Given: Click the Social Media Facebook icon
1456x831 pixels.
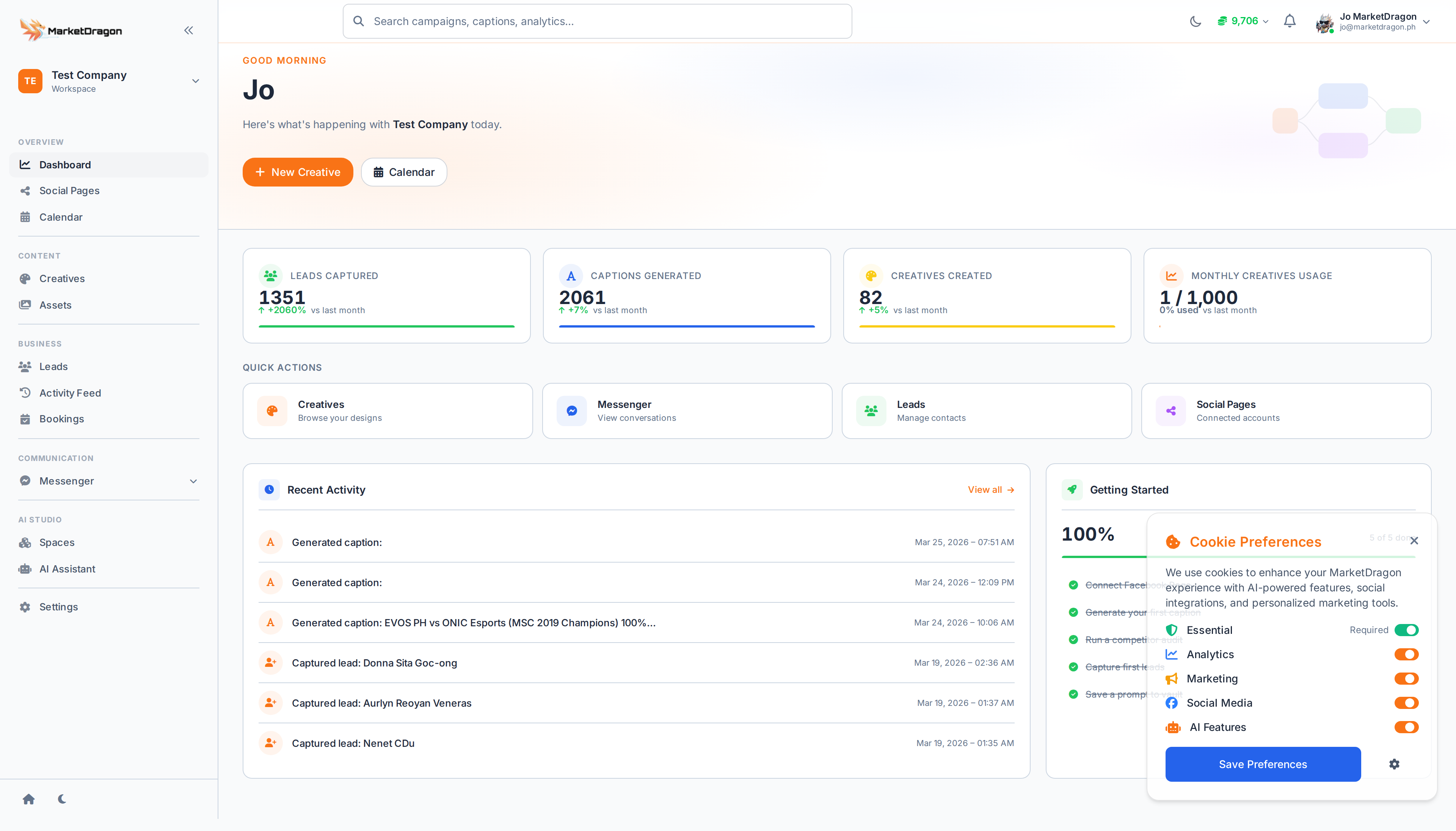Looking at the screenshot, I should [x=1172, y=703].
